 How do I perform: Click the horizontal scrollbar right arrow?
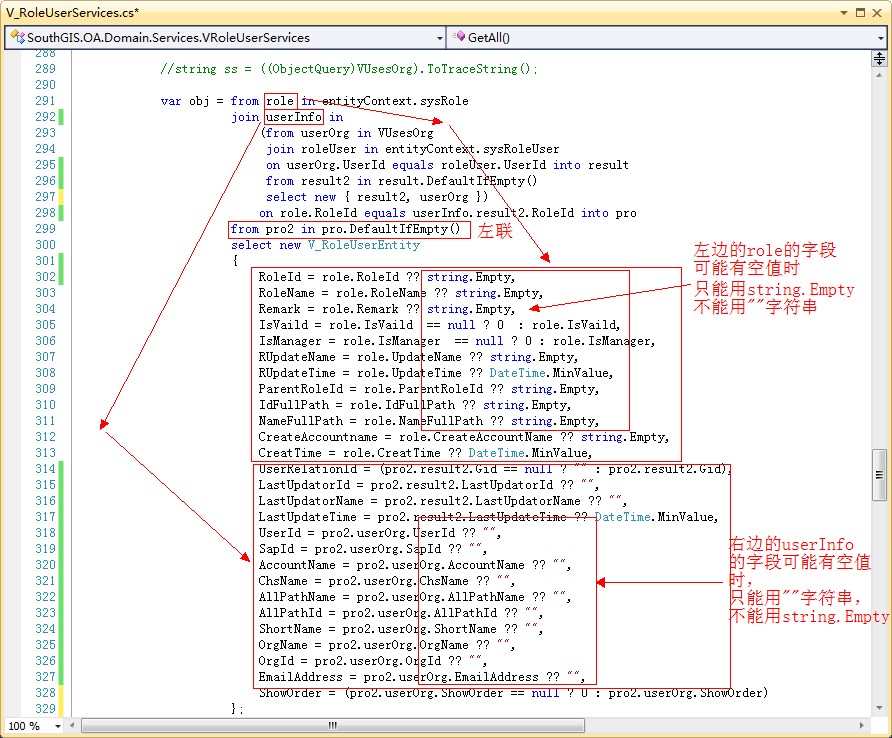pos(863,726)
